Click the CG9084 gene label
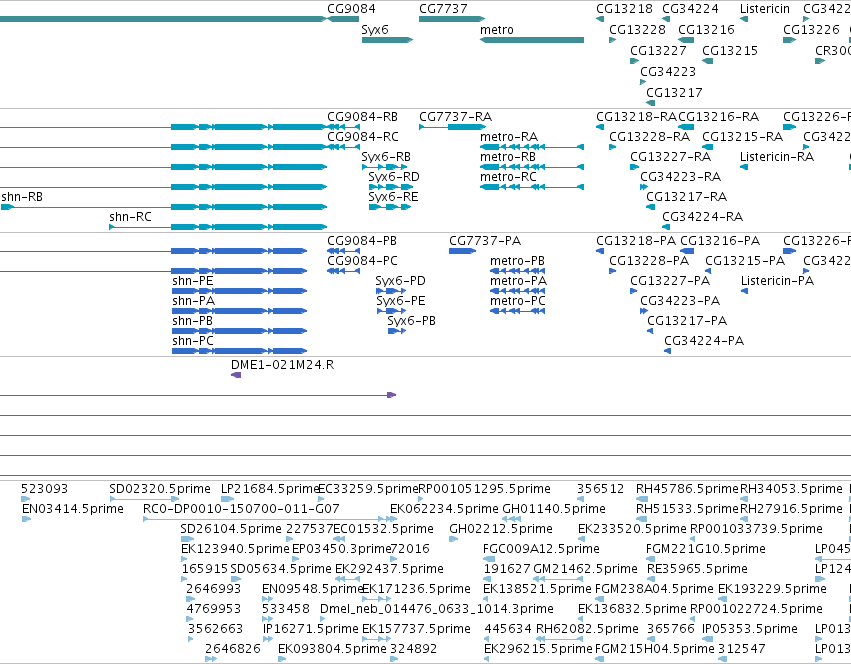Image resolution: width=851 pixels, height=664 pixels. [351, 9]
